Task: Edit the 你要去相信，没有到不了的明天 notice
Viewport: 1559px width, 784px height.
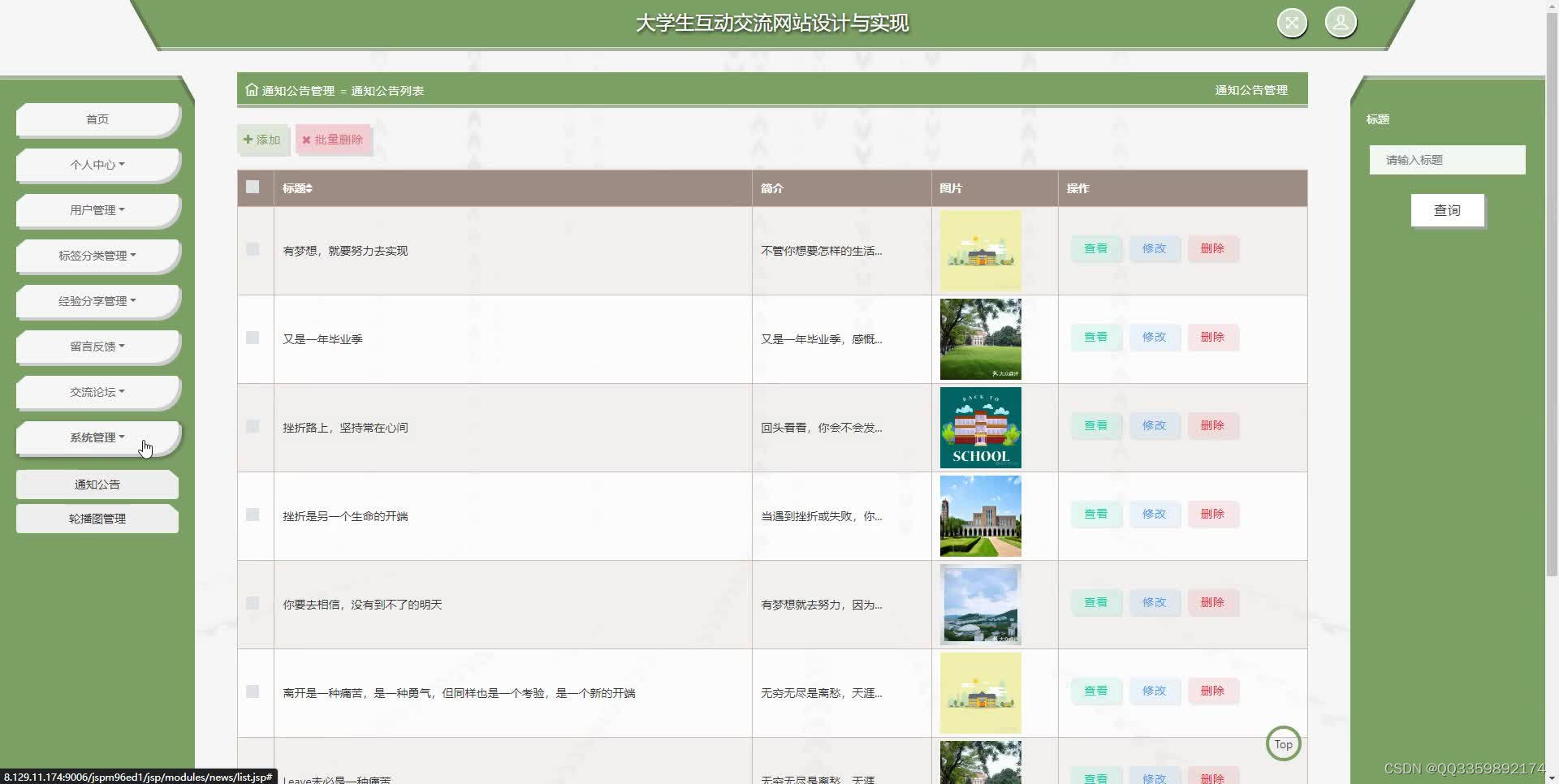Action: (1154, 602)
